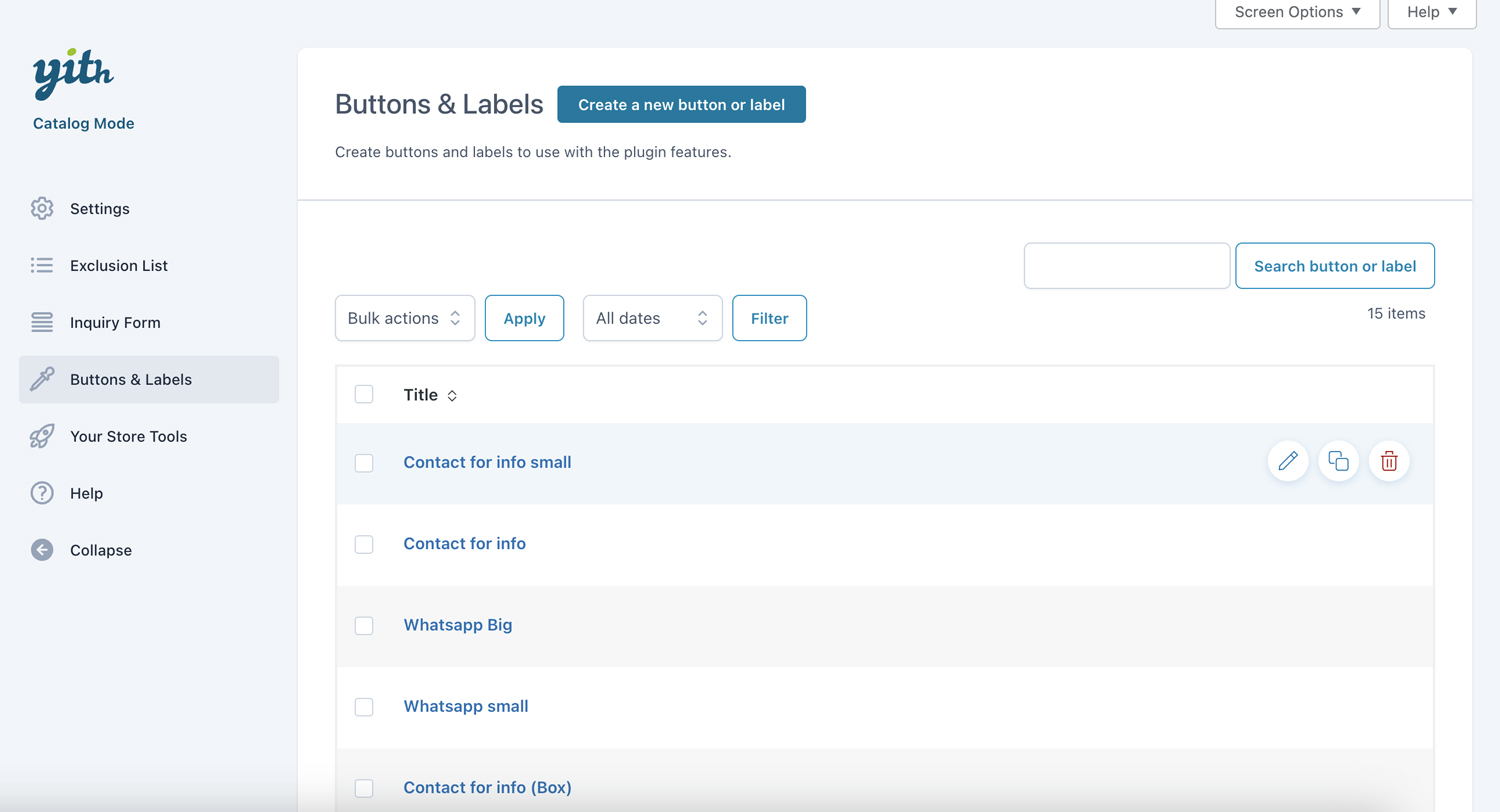Open the Whatsapp small label link
The height and width of the screenshot is (812, 1500).
coord(465,706)
